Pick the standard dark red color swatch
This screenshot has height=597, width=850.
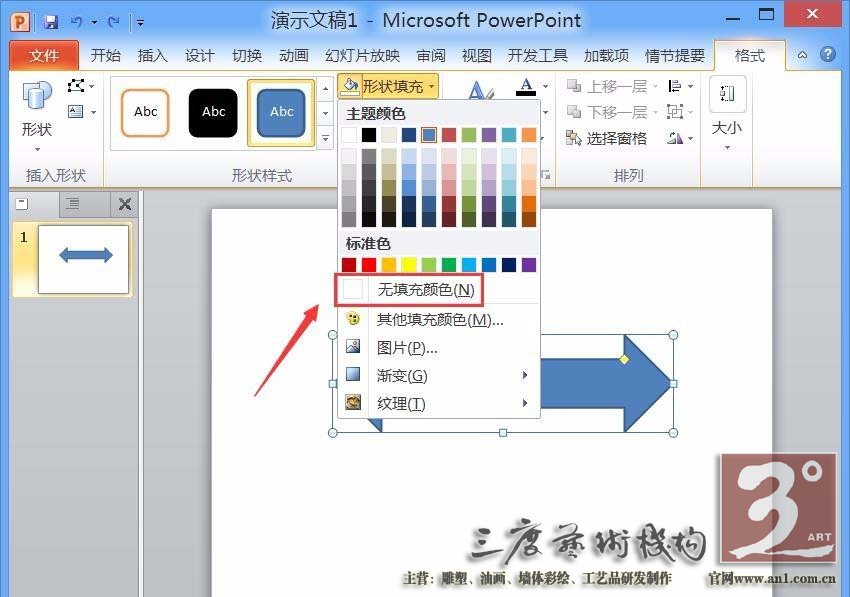click(x=349, y=265)
